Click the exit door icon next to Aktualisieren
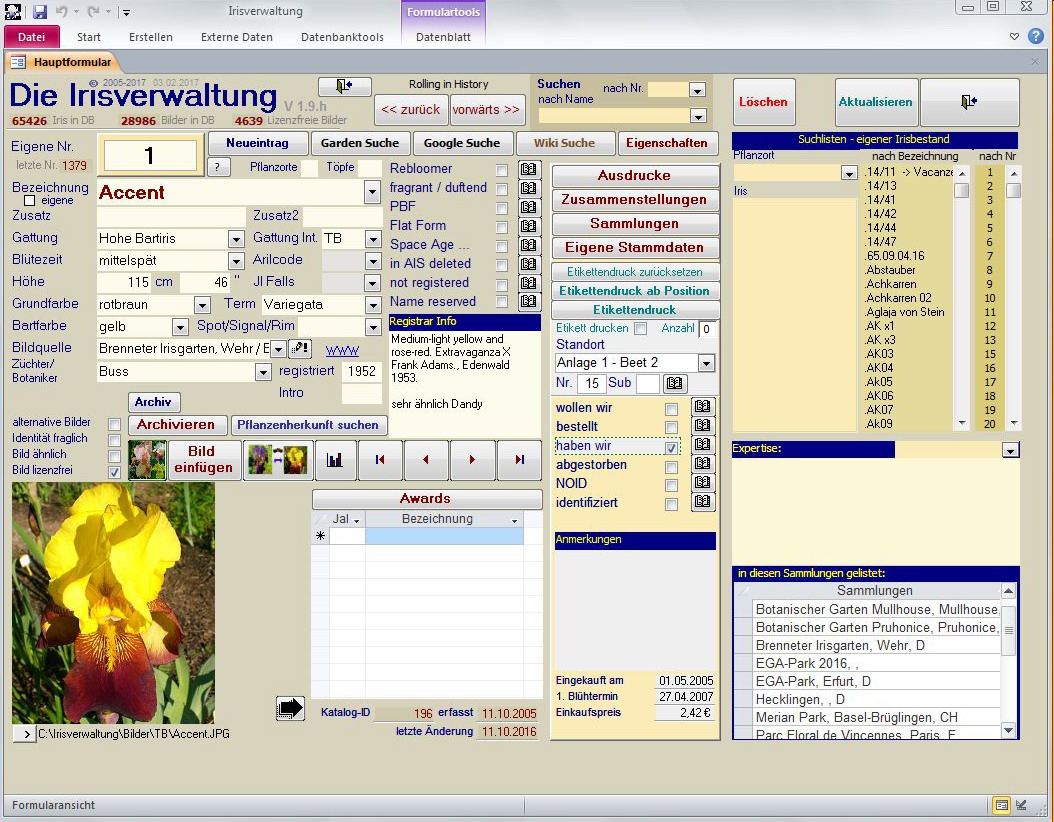Viewport: 1054px width, 822px height. [x=969, y=102]
